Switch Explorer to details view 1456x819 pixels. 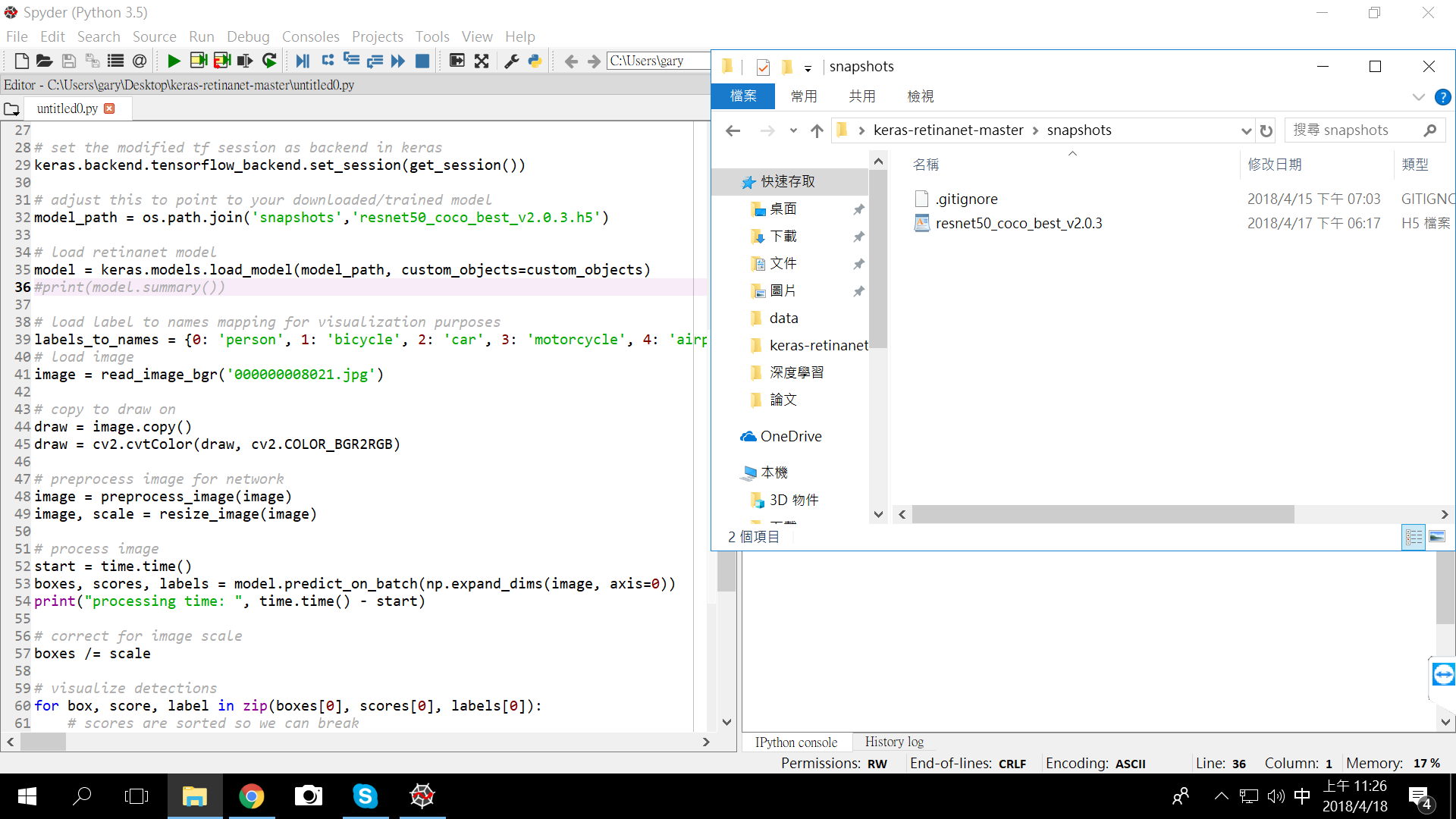click(1414, 537)
